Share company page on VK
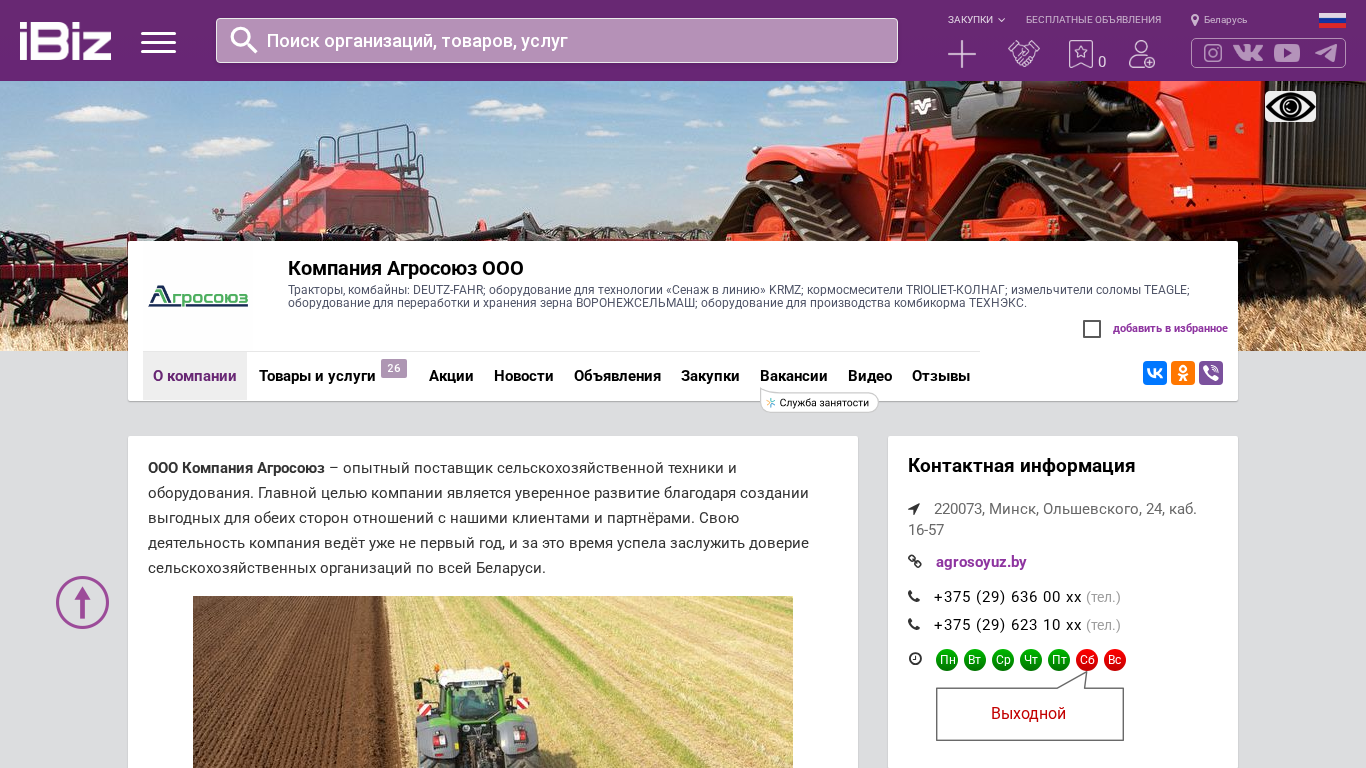 [x=1155, y=373]
